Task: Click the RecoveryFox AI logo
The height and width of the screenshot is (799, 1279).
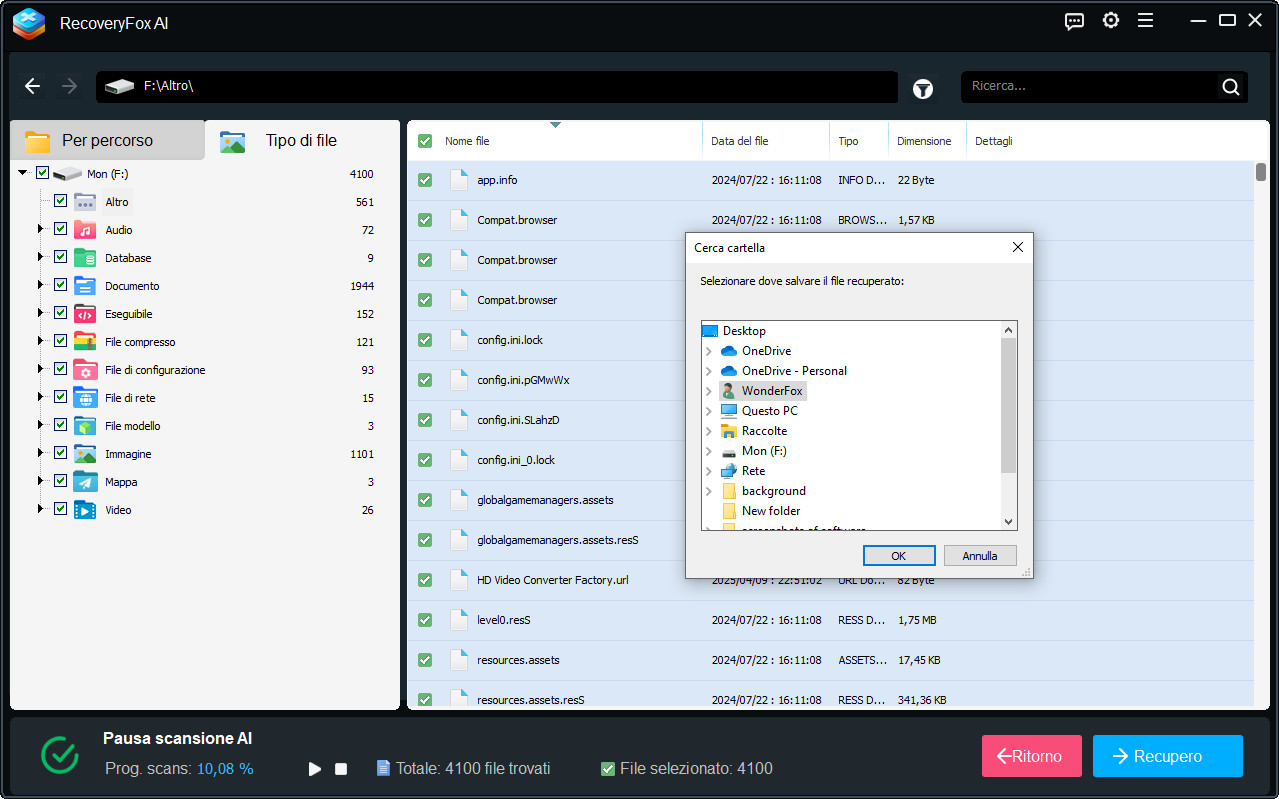Action: coord(29,23)
